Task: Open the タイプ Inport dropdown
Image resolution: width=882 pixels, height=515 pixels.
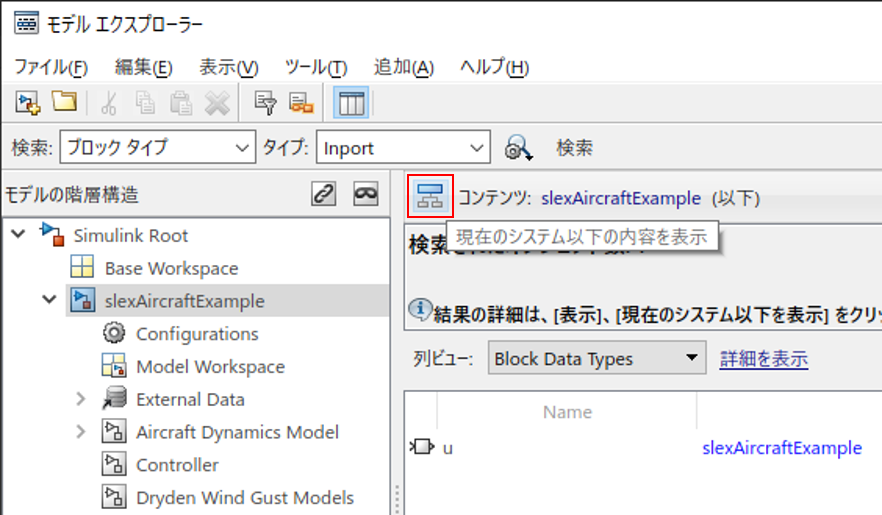Action: pos(403,147)
